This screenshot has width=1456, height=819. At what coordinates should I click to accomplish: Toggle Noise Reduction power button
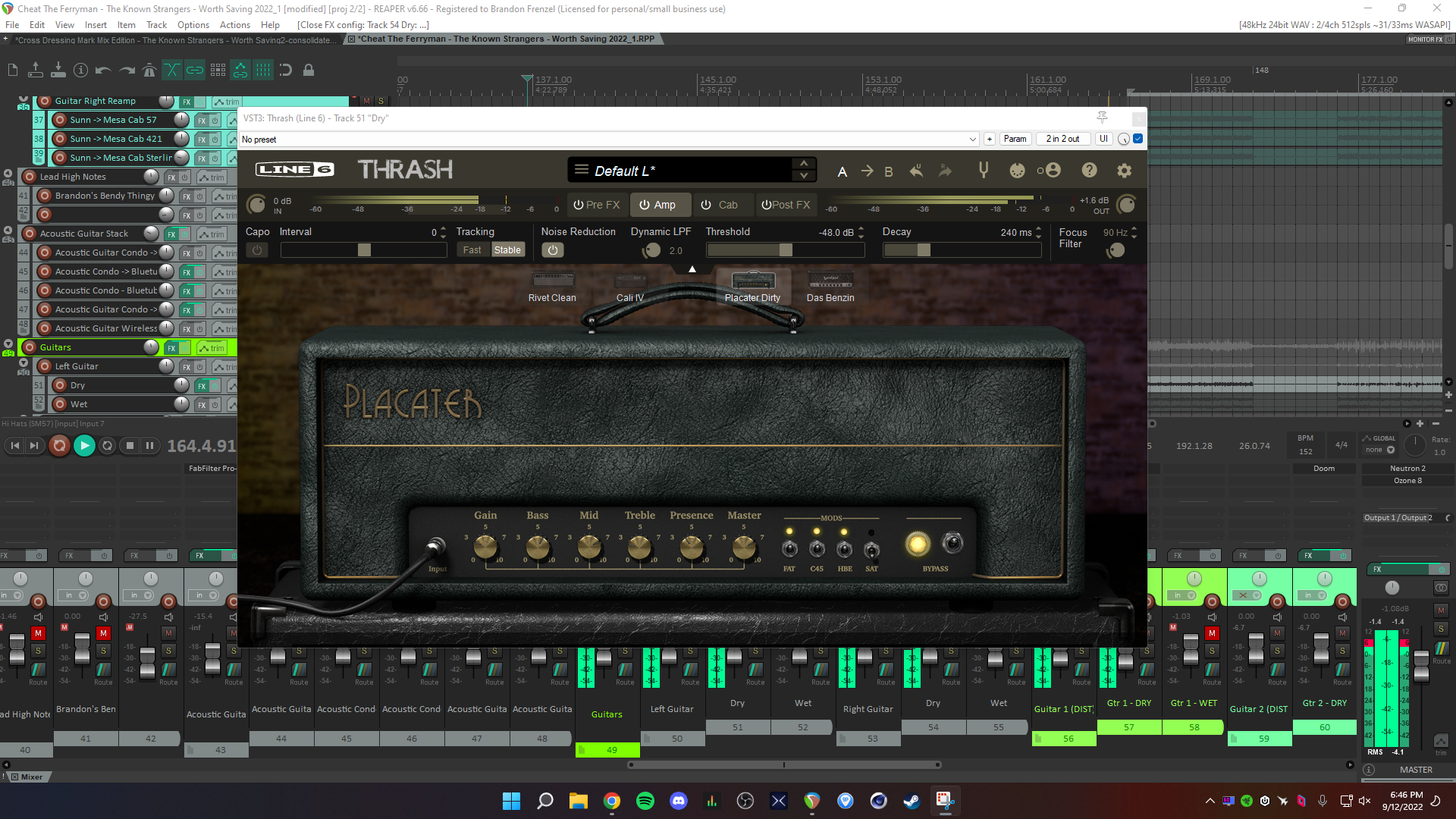click(x=553, y=250)
